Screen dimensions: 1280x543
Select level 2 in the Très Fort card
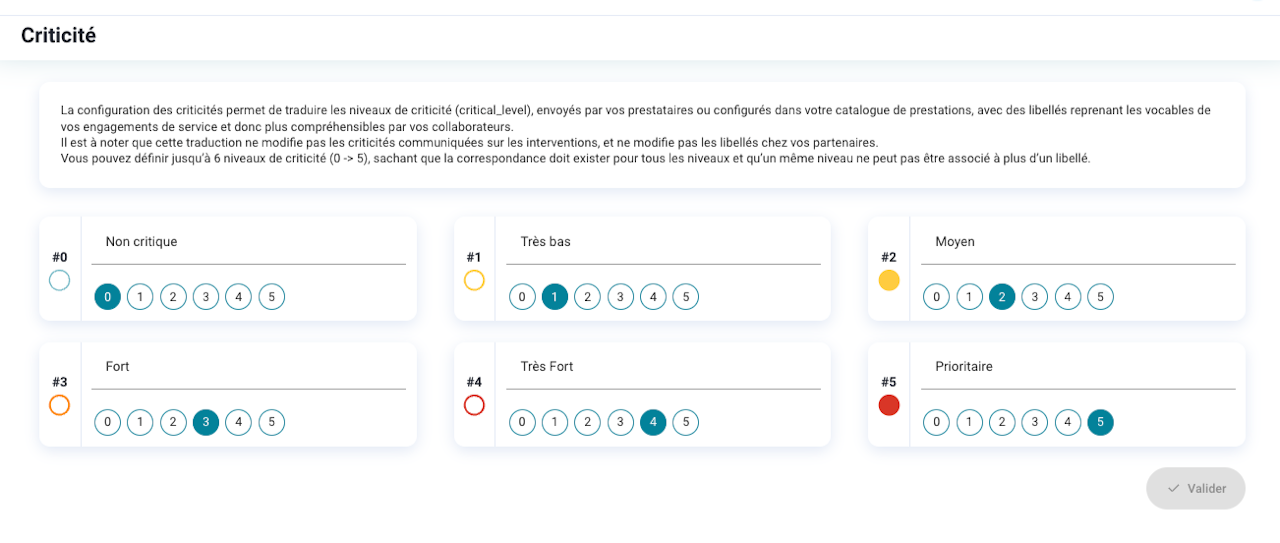(587, 422)
